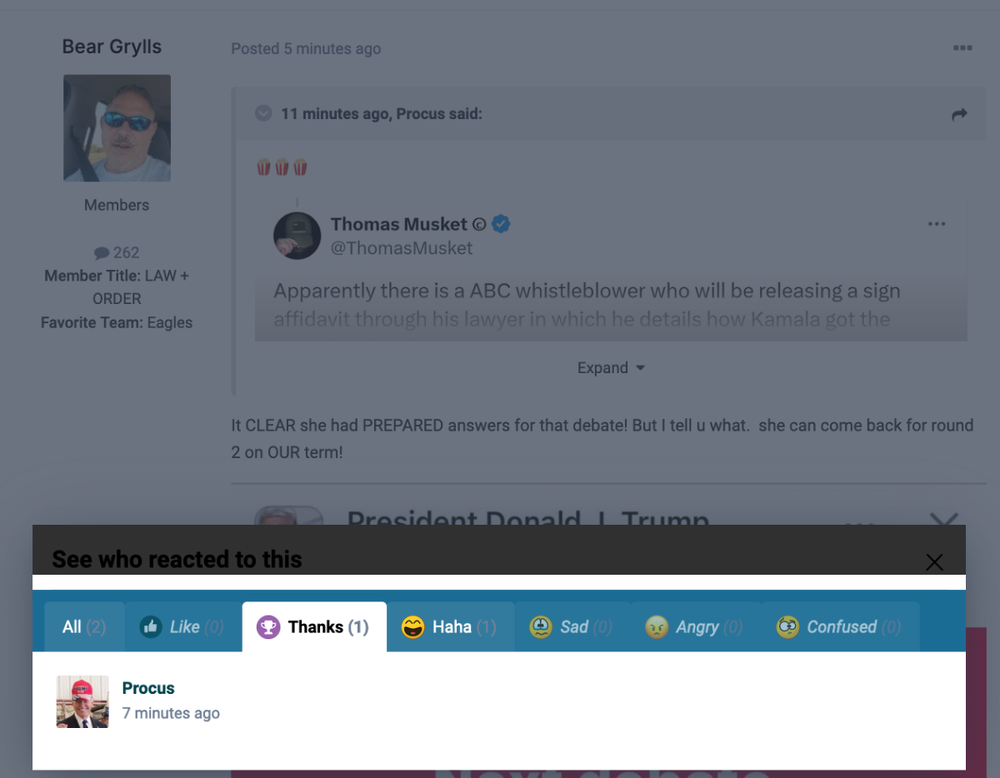This screenshot has height=778, width=1000.
Task: Click Procus' red-cap avatar thumbnail
Action: [82, 700]
